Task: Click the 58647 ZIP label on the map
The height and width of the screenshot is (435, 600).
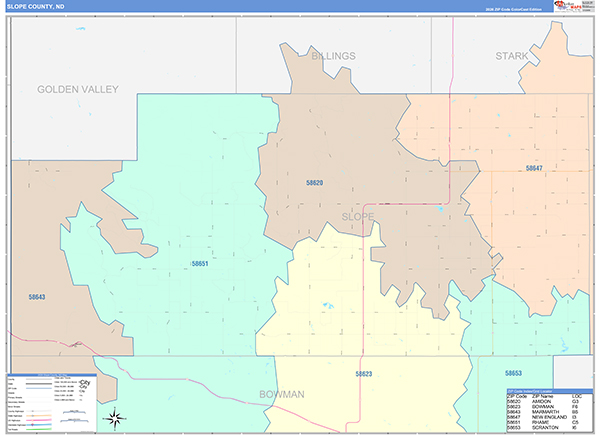Action: pos(534,168)
